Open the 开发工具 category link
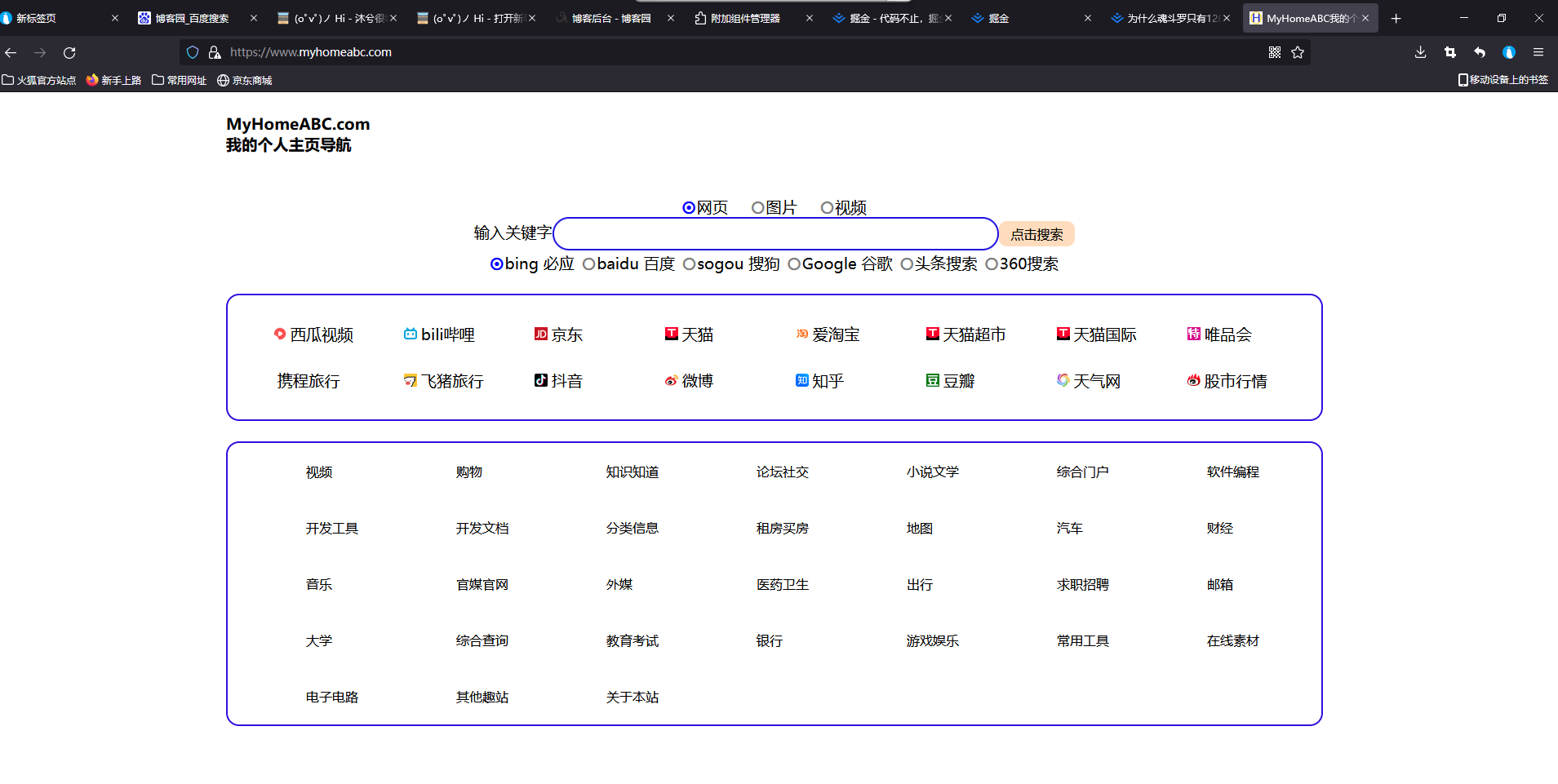Viewport: 1558px width, 784px height. pyautogui.click(x=332, y=529)
